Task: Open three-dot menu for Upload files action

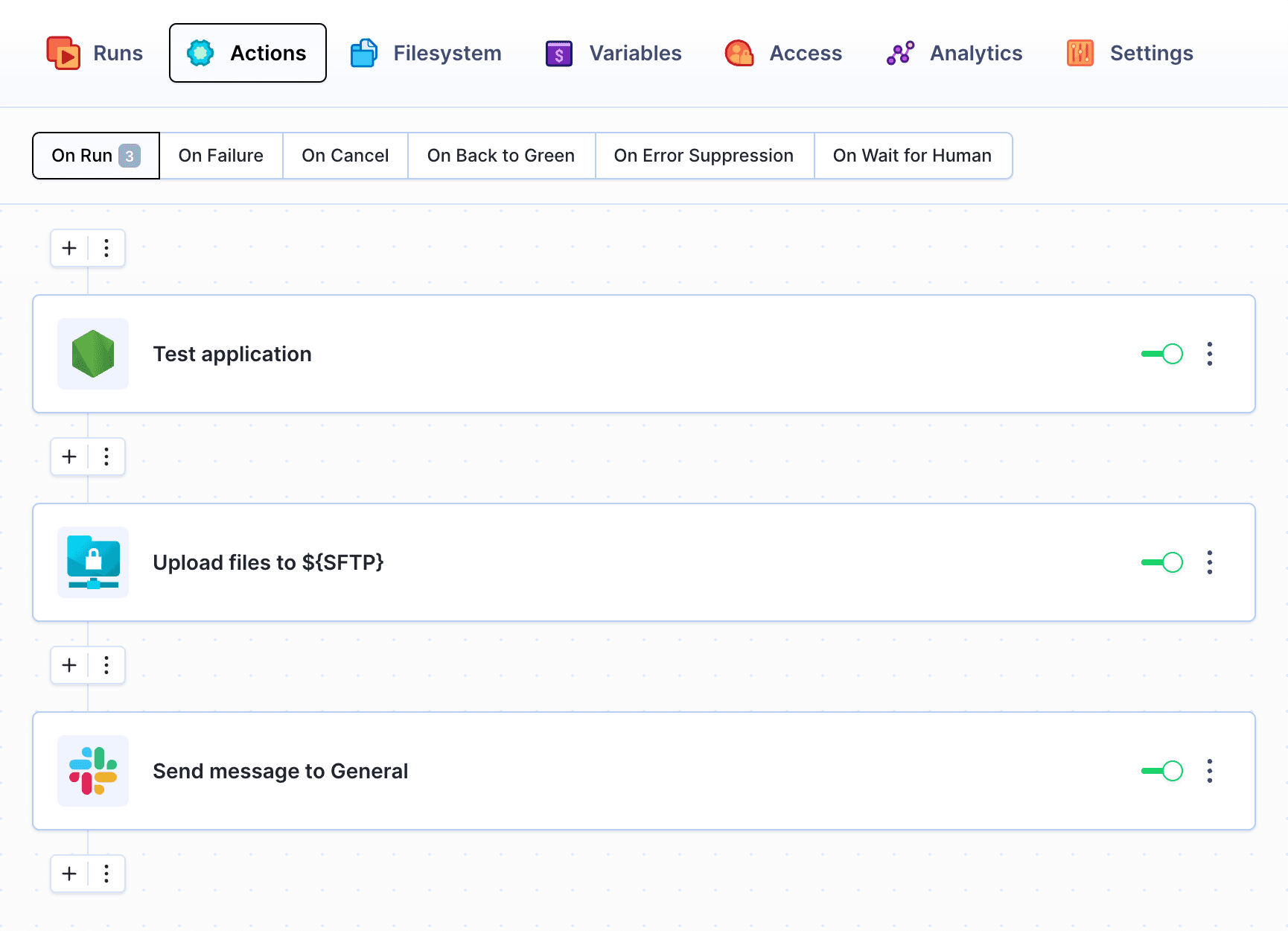Action: [1210, 562]
